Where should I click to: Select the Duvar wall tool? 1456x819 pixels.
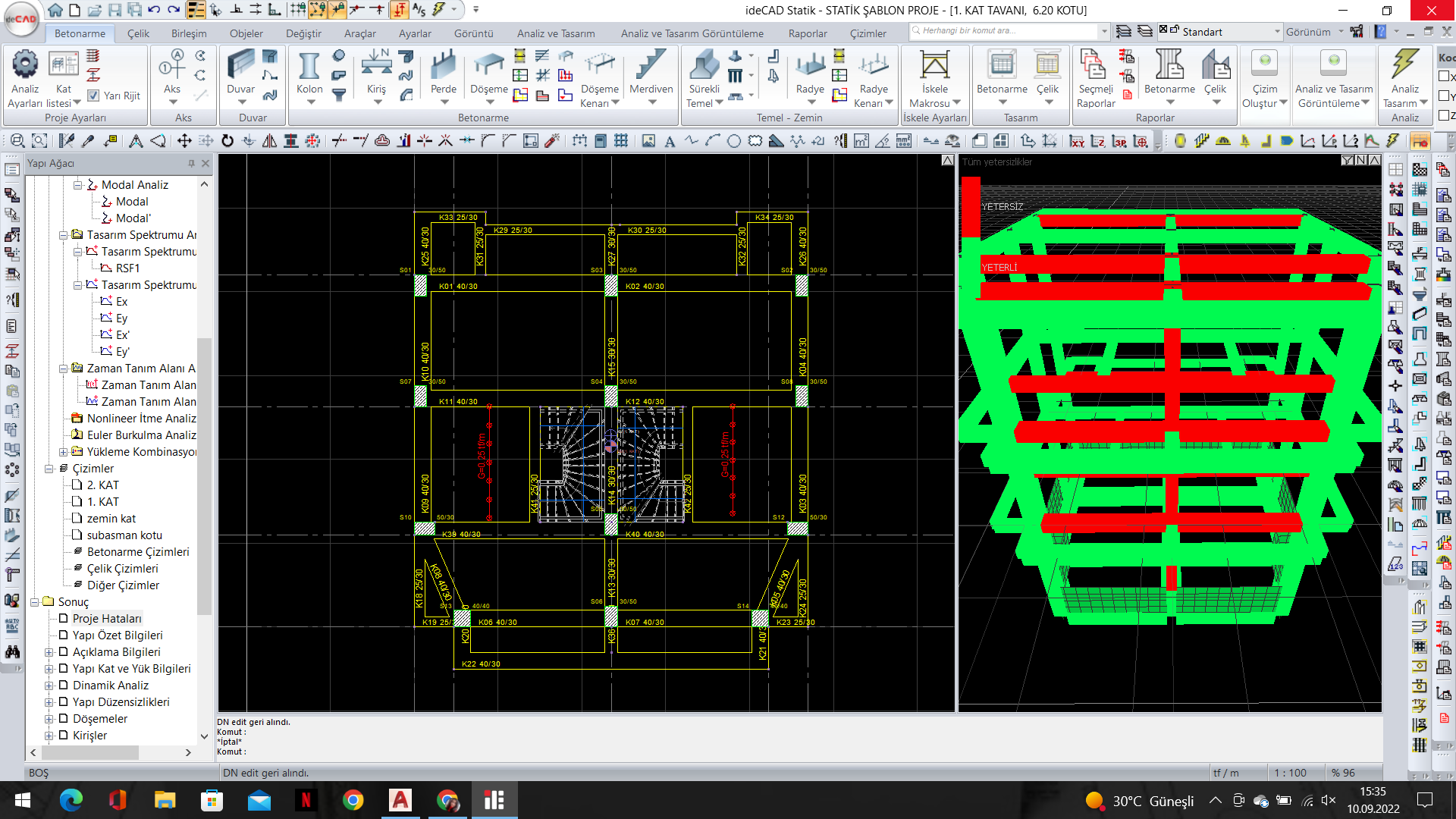pyautogui.click(x=240, y=67)
